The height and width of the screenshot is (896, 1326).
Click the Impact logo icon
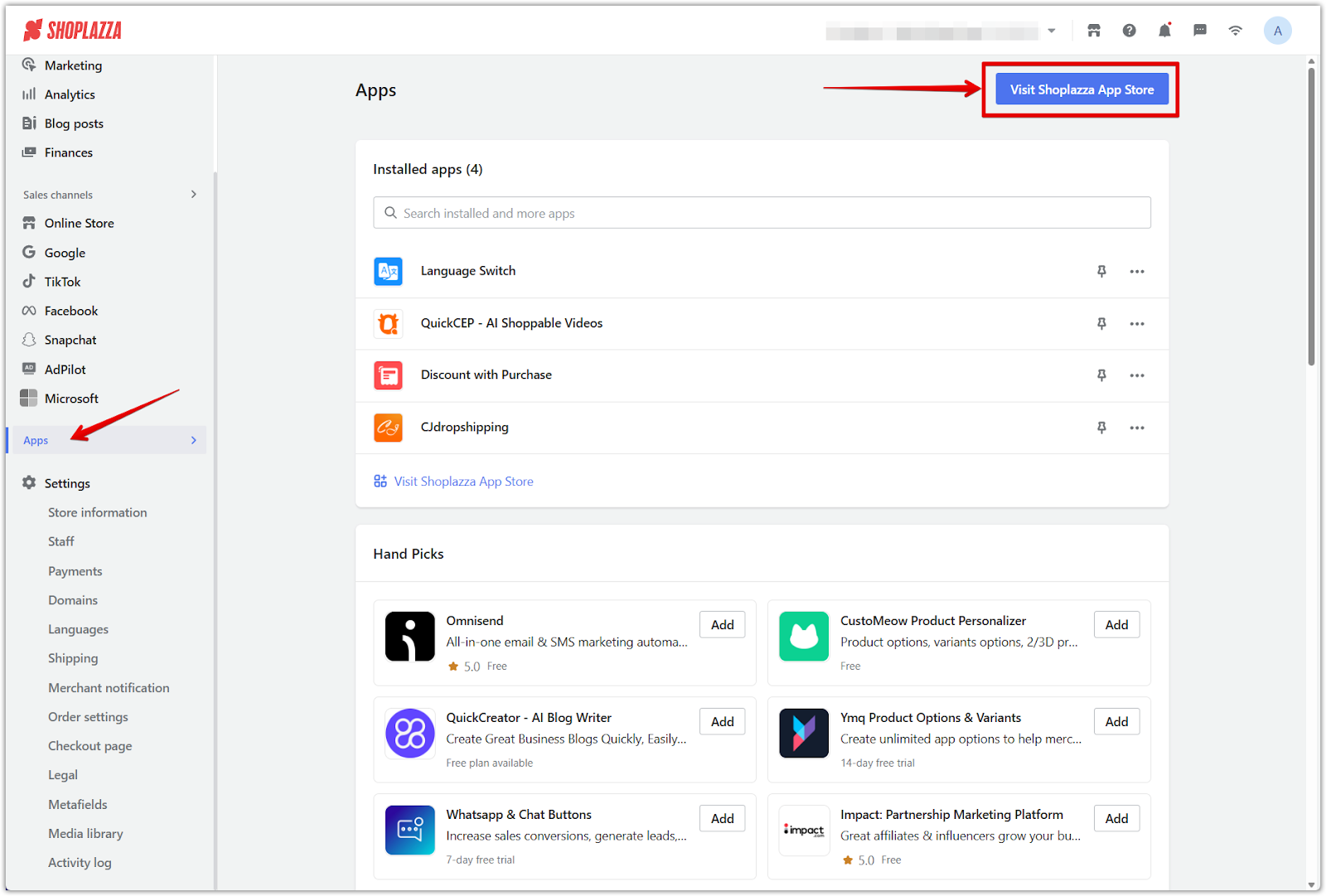804,831
